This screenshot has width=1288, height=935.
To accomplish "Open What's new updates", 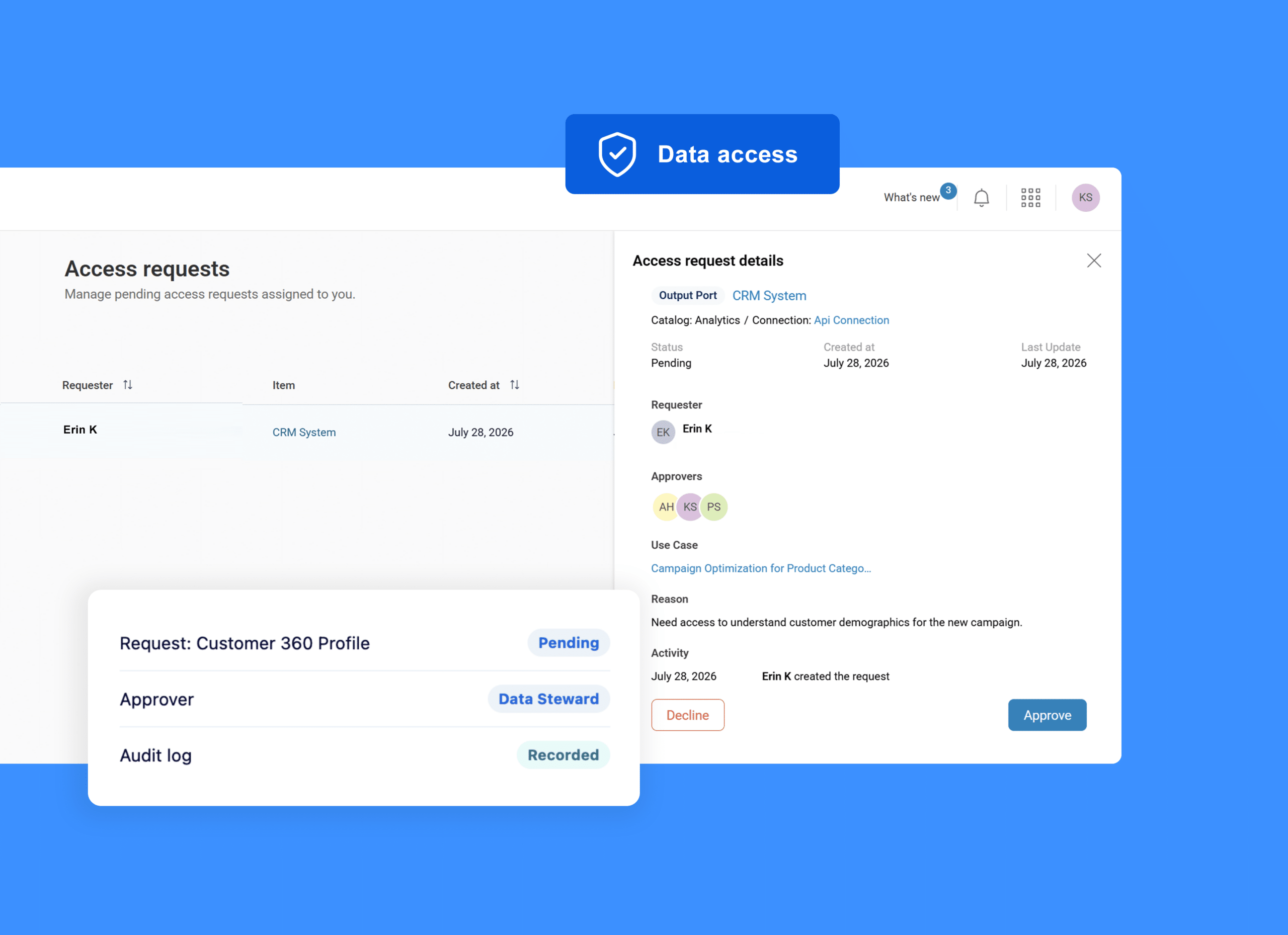I will coord(912,198).
